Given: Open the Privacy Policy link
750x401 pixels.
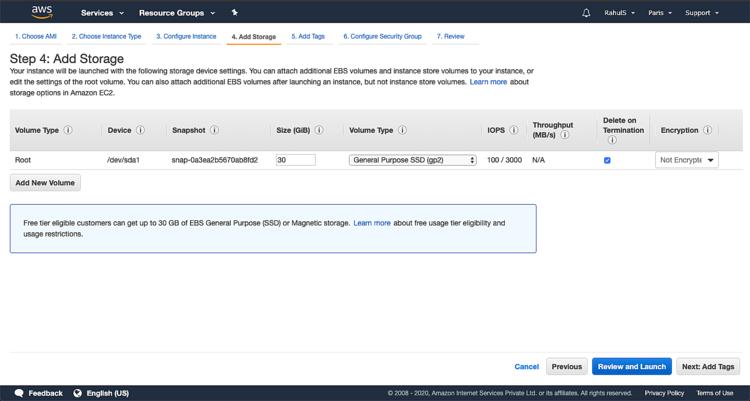Looking at the screenshot, I should pos(664,393).
